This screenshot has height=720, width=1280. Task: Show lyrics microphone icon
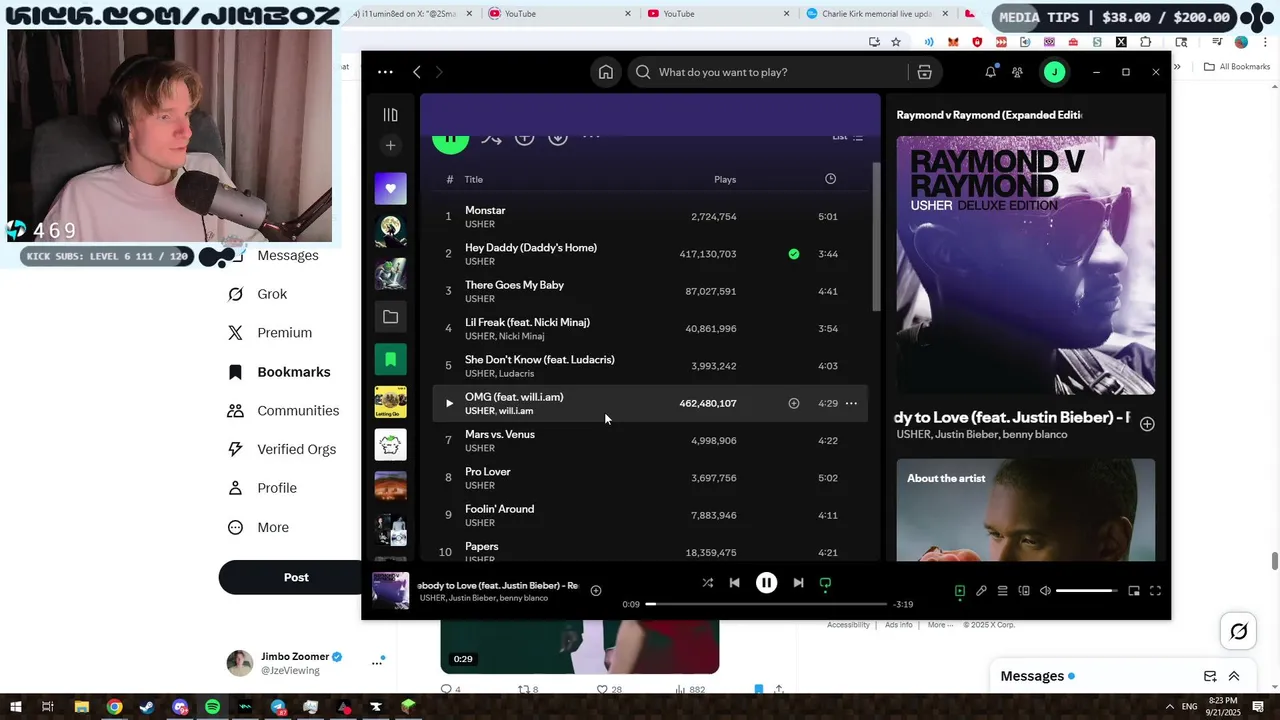pyautogui.click(x=981, y=591)
